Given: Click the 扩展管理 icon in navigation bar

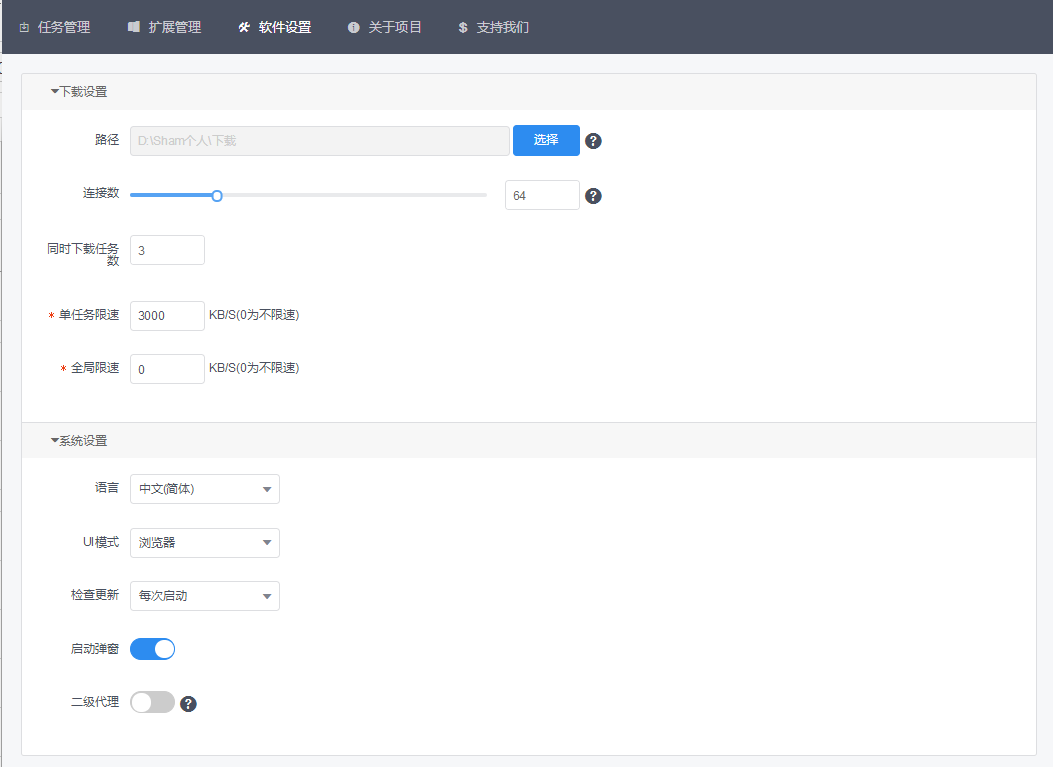Looking at the screenshot, I should pyautogui.click(x=134, y=28).
